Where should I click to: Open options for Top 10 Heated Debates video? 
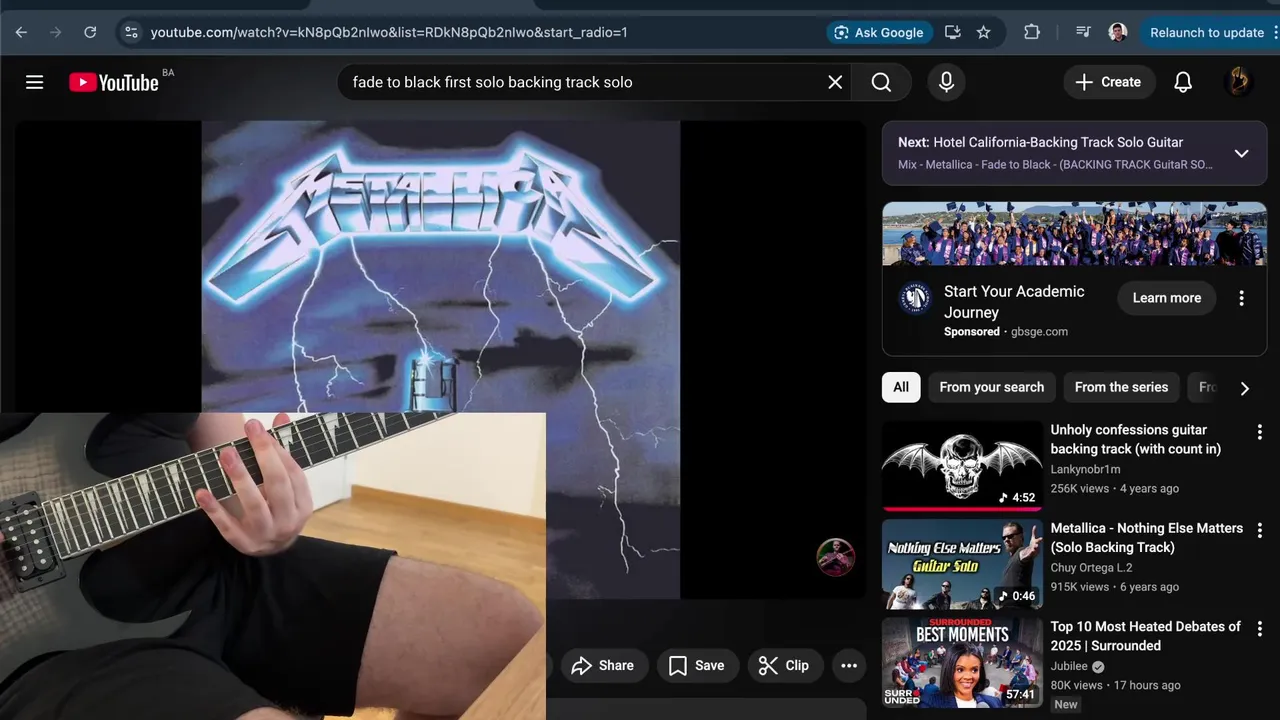1259,629
